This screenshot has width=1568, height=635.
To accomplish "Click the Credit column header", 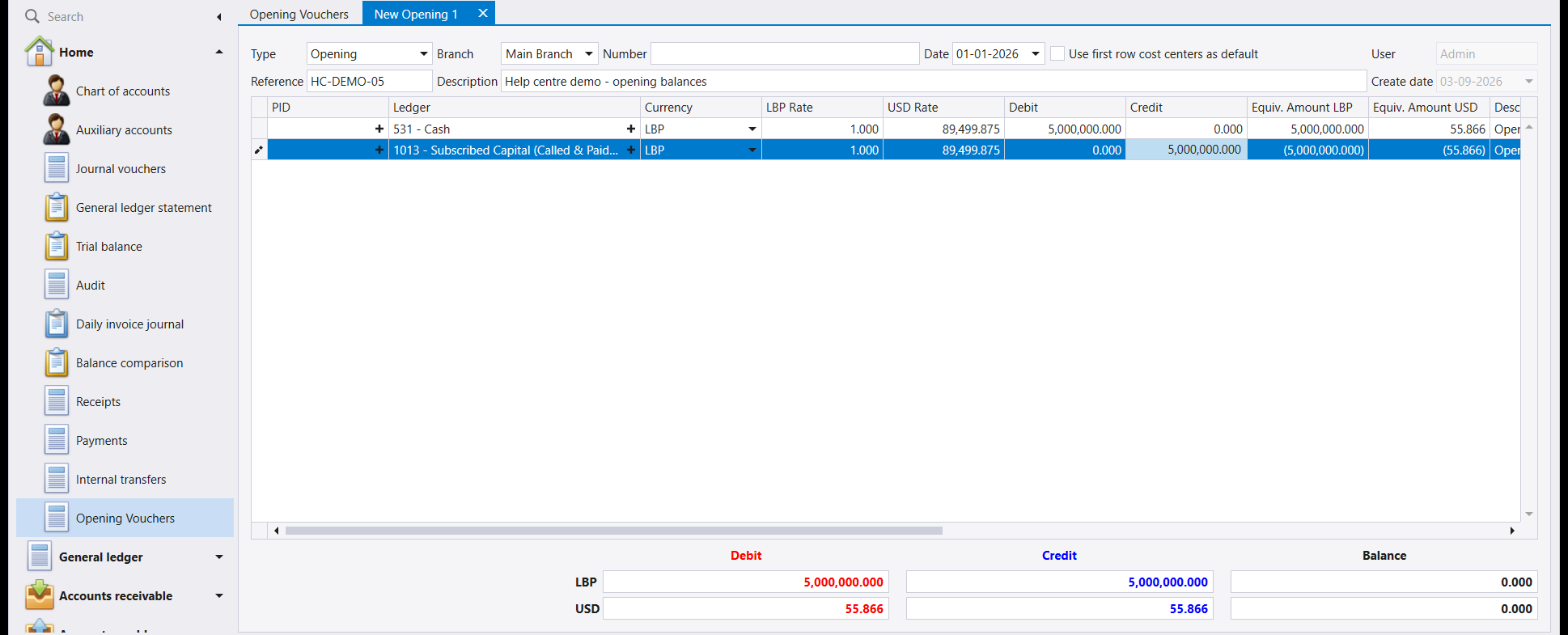I will 1186,107.
